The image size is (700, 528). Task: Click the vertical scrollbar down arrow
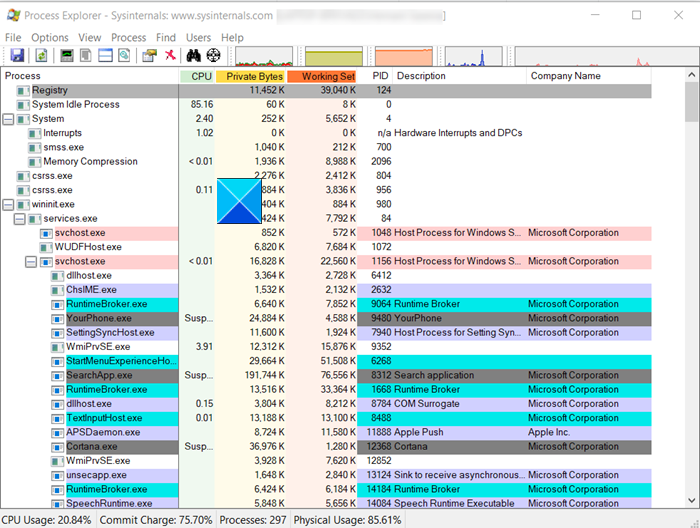tap(691, 502)
